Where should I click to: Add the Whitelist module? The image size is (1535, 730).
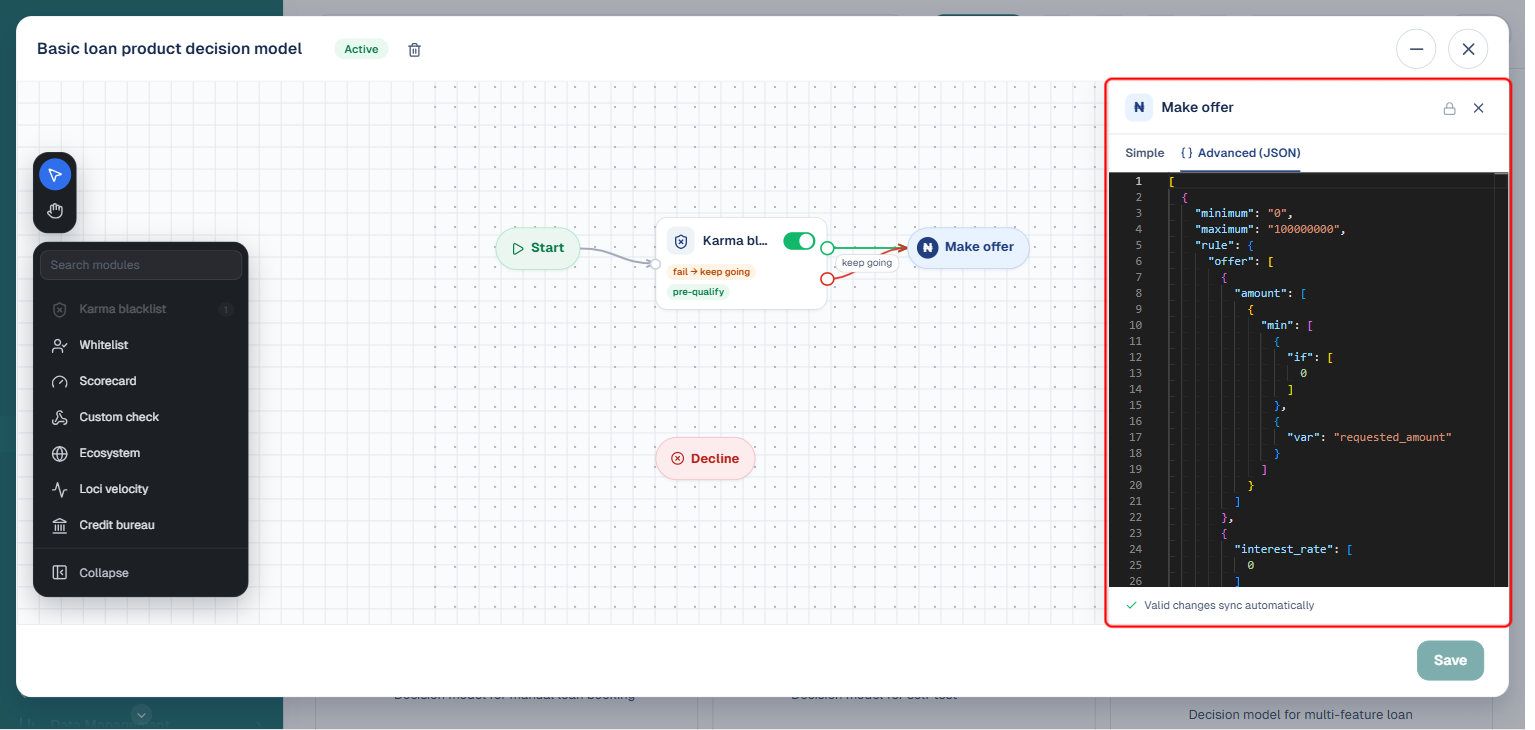[x=141, y=345]
